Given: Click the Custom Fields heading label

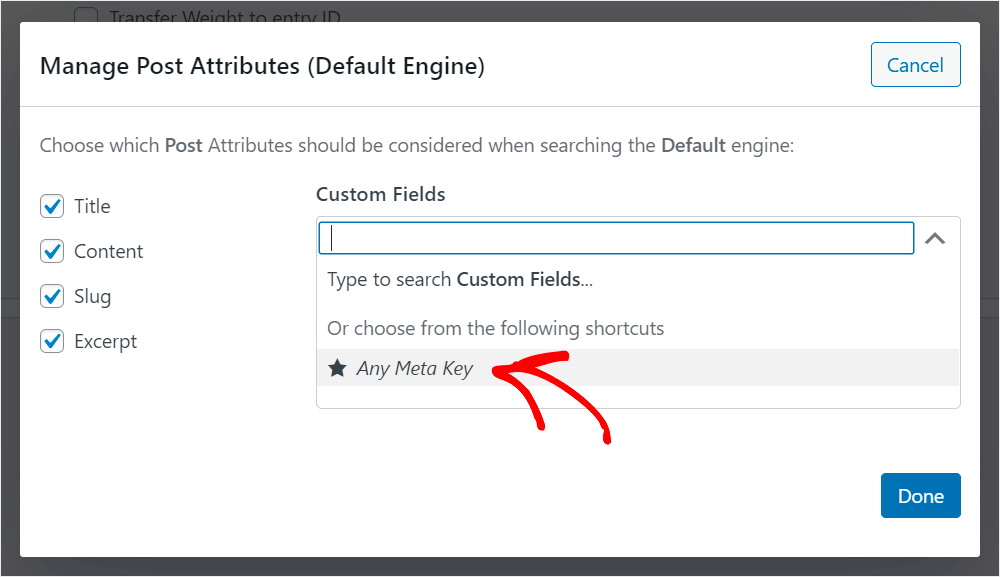Looking at the screenshot, I should coord(381,194).
